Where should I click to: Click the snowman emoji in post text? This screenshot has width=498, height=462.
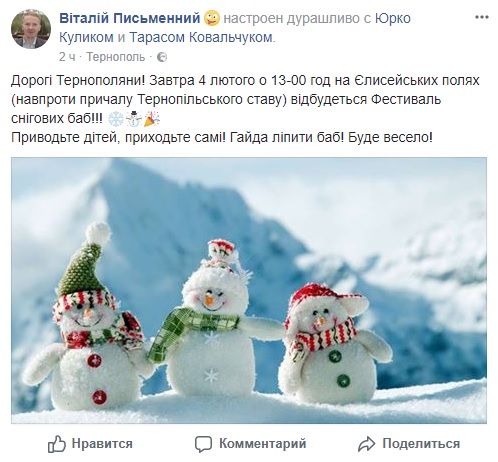(x=134, y=119)
